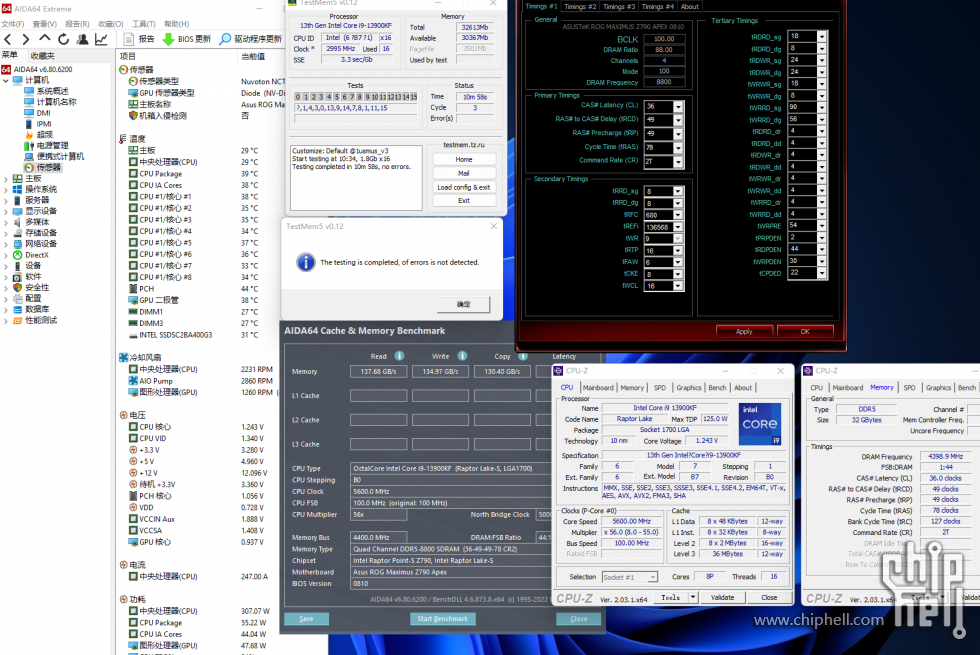Confirm the TestMem5 completion dialog with 确定
The width and height of the screenshot is (980, 655).
tap(463, 304)
